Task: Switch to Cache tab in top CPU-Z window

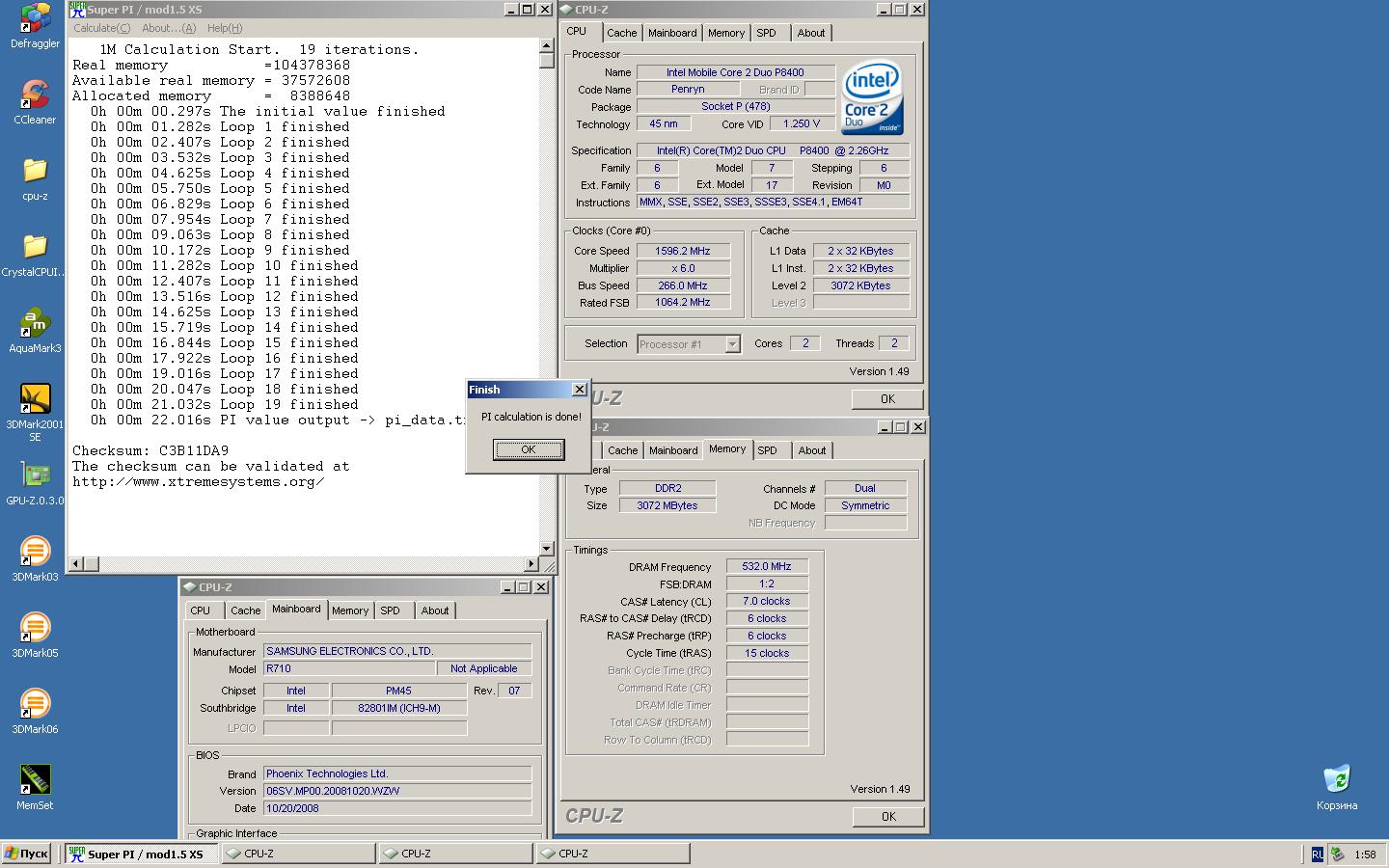Action: 621,33
